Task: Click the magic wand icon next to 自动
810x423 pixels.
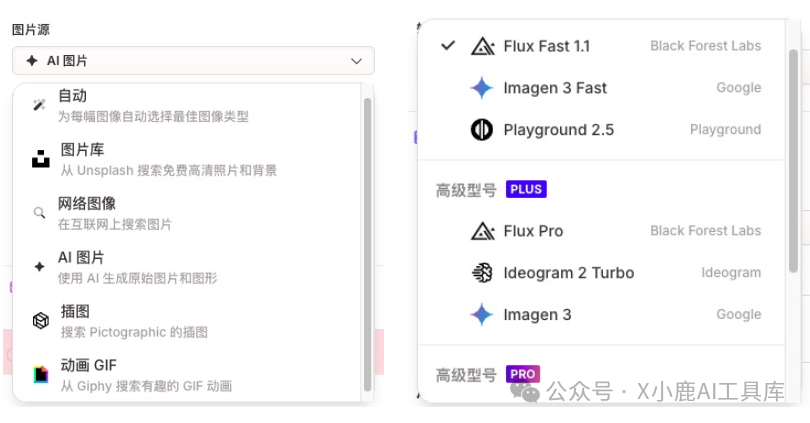Action: pos(39,105)
